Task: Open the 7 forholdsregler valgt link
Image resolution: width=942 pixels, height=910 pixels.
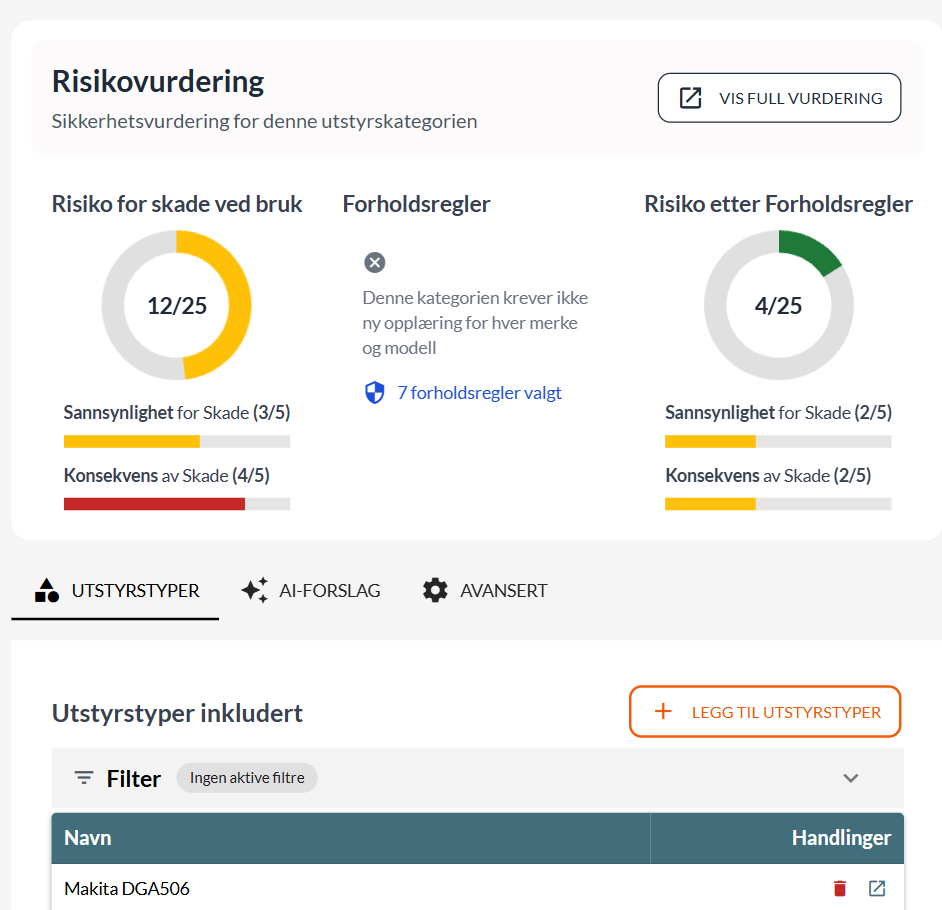Action: click(480, 393)
